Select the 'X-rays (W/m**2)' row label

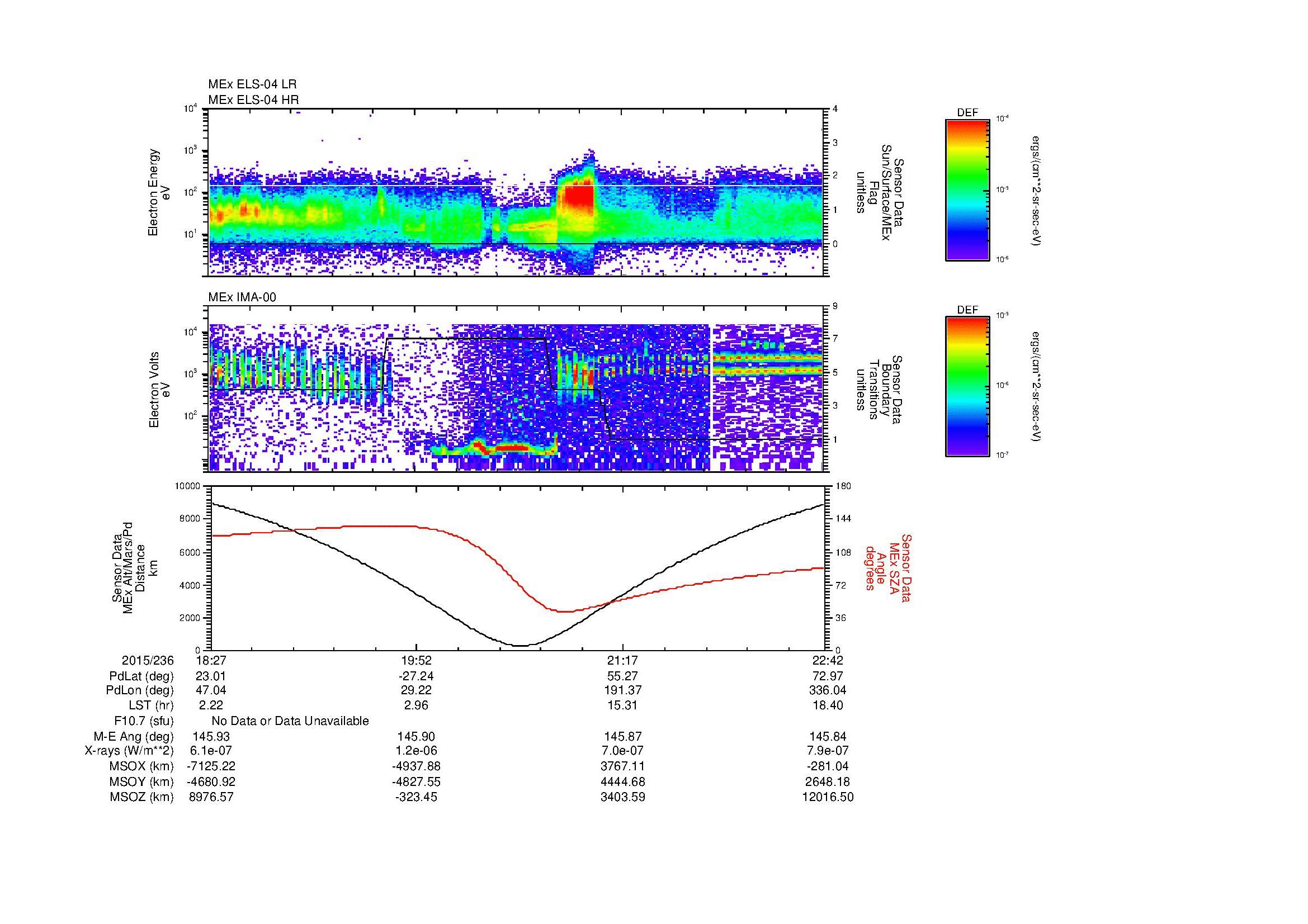click(x=129, y=751)
